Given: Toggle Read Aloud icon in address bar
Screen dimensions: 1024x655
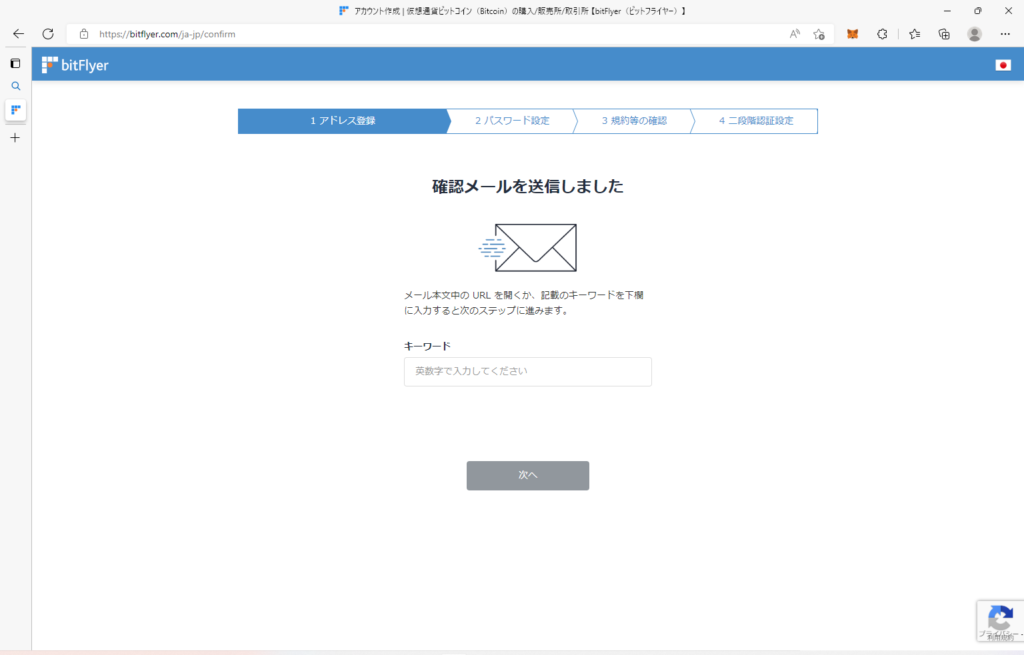Looking at the screenshot, I should coord(795,33).
